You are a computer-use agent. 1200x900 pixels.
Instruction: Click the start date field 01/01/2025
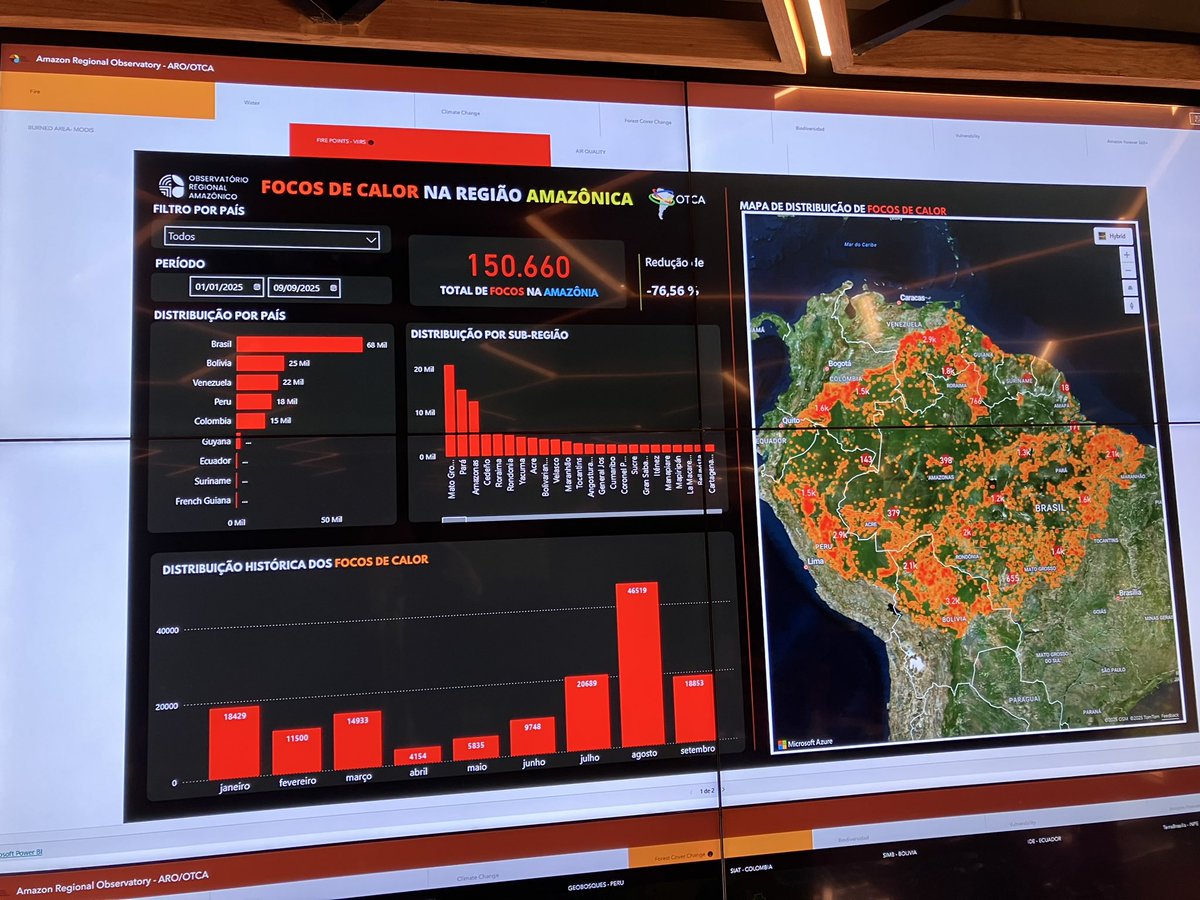click(226, 287)
